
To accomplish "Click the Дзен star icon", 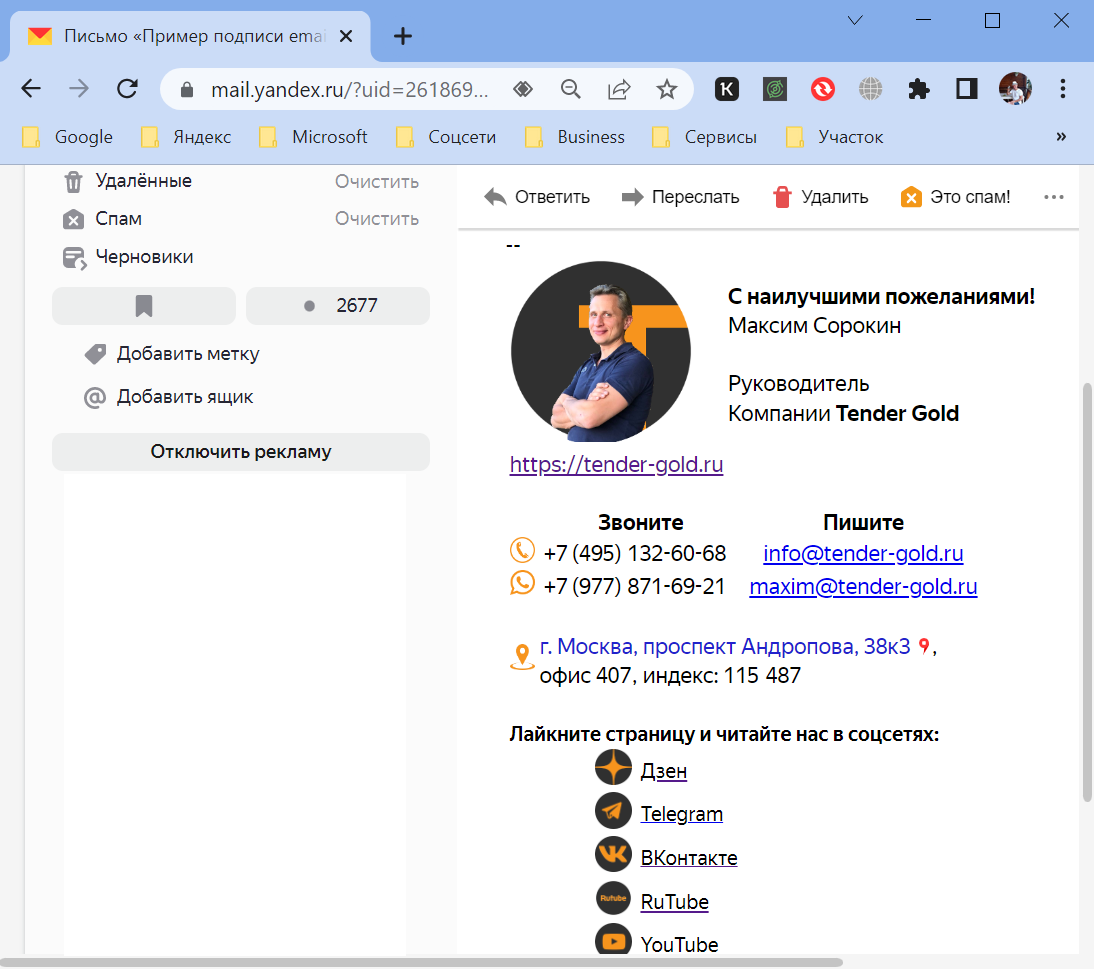I will point(613,767).
